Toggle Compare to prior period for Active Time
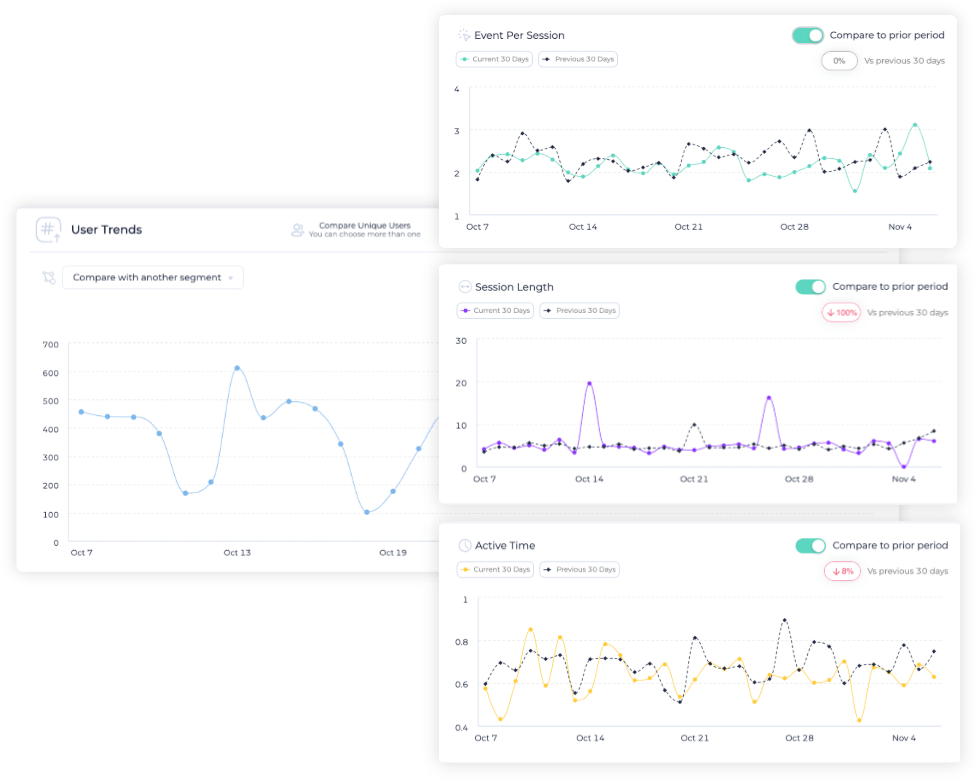The height and width of the screenshot is (781, 978). (810, 545)
